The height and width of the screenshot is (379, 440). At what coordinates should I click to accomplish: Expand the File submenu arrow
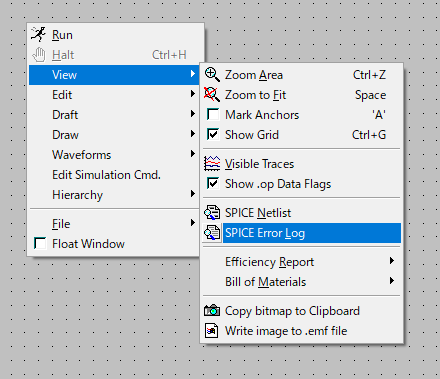click(193, 223)
